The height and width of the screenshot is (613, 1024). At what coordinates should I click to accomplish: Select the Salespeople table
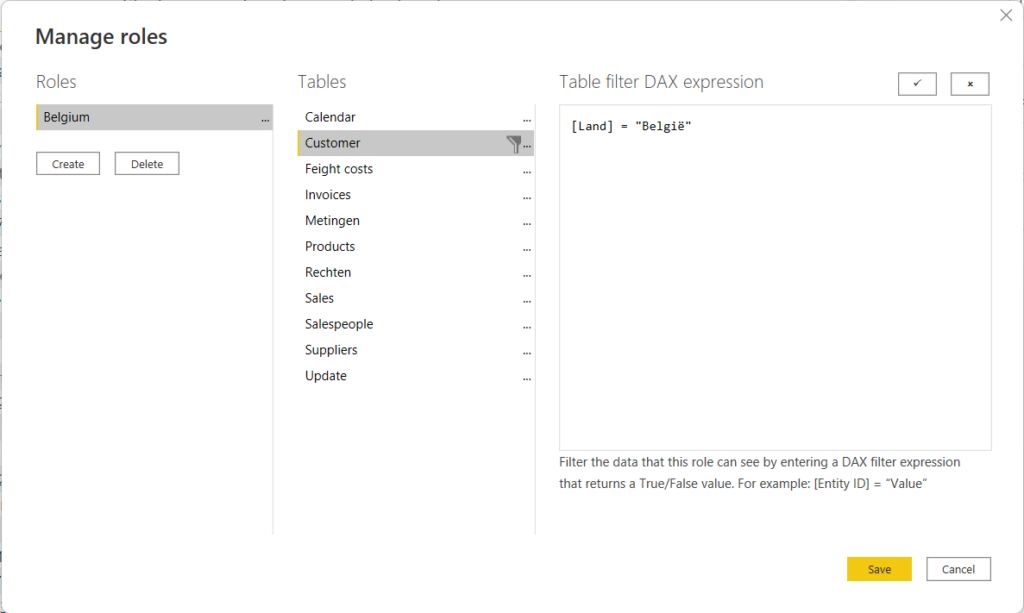(x=339, y=324)
